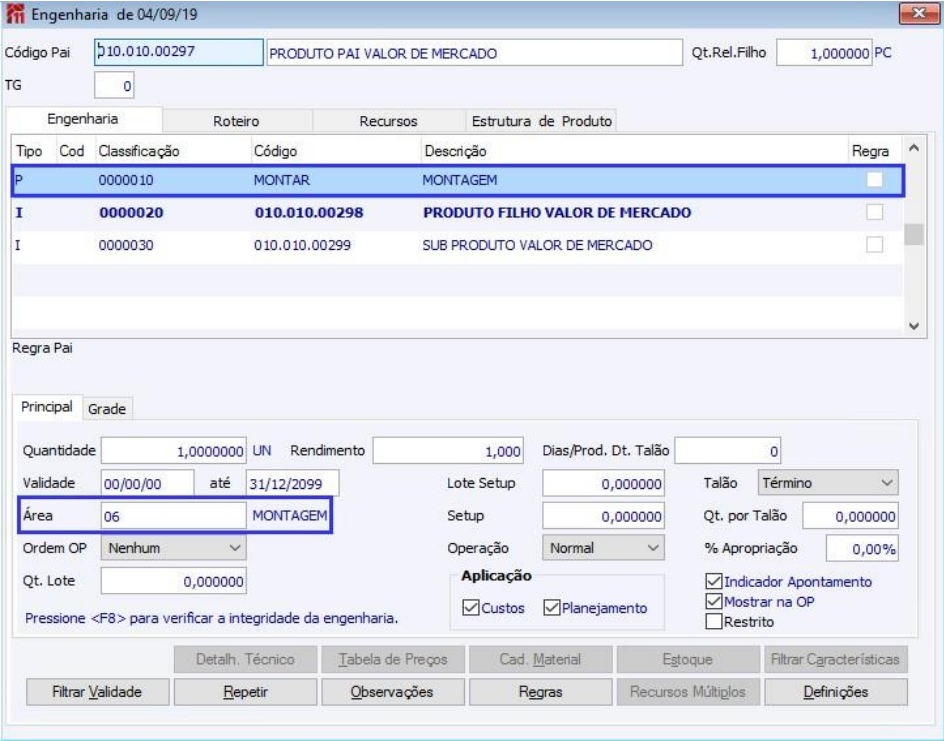Open the Estrutura de Produto tab

coord(541,121)
